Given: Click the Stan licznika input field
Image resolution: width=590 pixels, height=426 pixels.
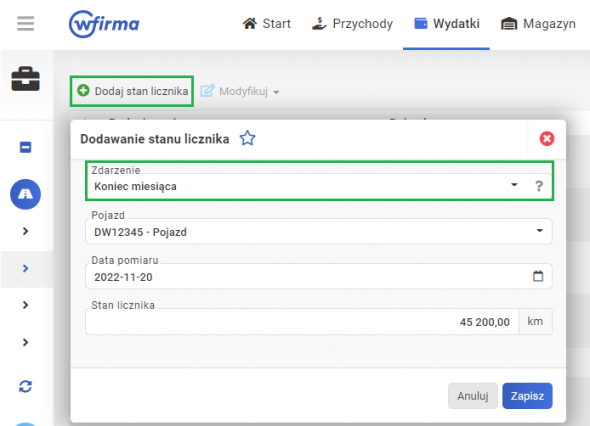Looking at the screenshot, I should [302, 322].
